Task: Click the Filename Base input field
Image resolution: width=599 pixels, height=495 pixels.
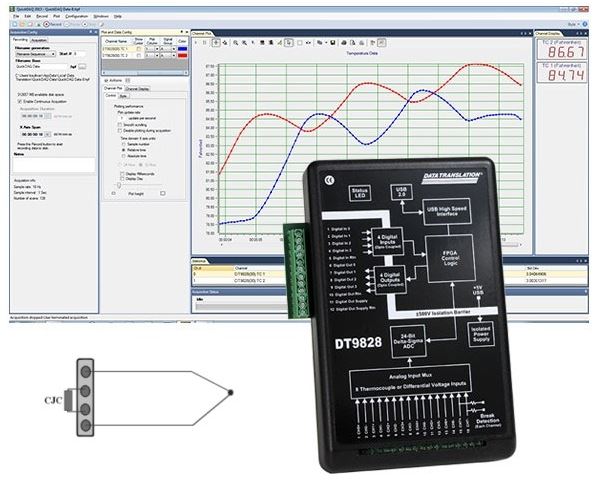Action: click(x=41, y=66)
